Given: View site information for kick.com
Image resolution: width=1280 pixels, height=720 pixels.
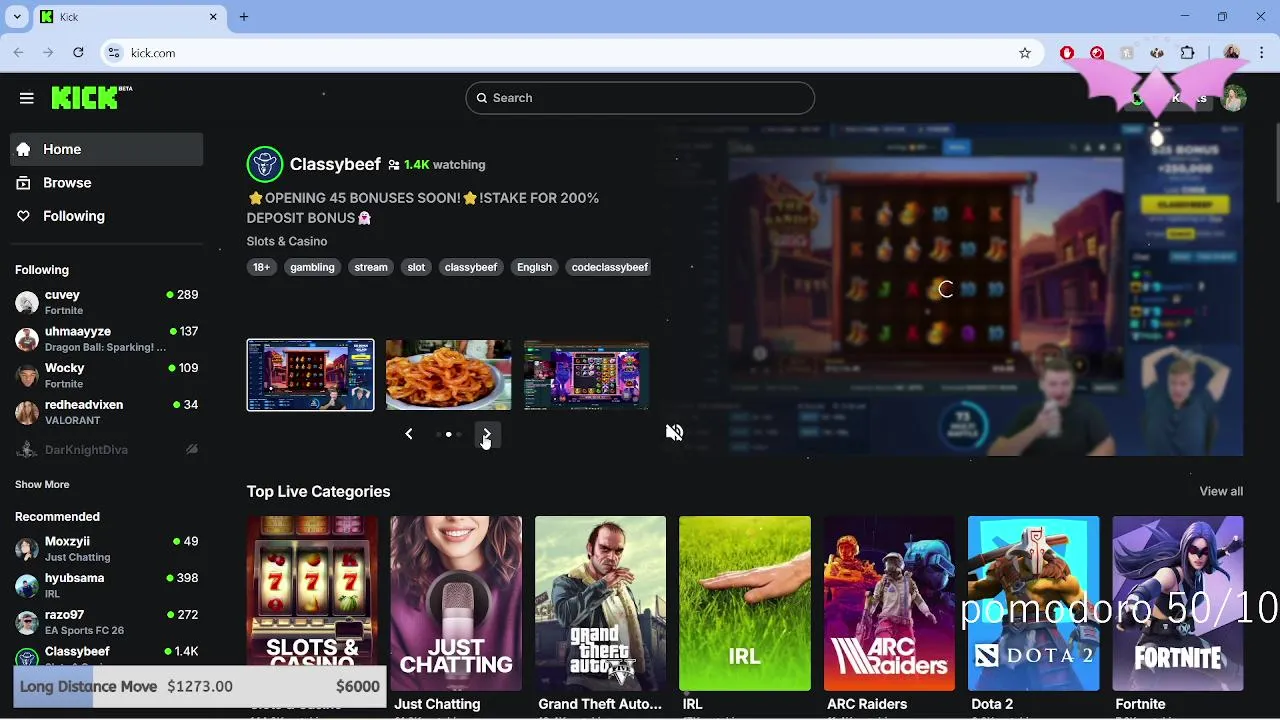Looking at the screenshot, I should pyautogui.click(x=114, y=53).
